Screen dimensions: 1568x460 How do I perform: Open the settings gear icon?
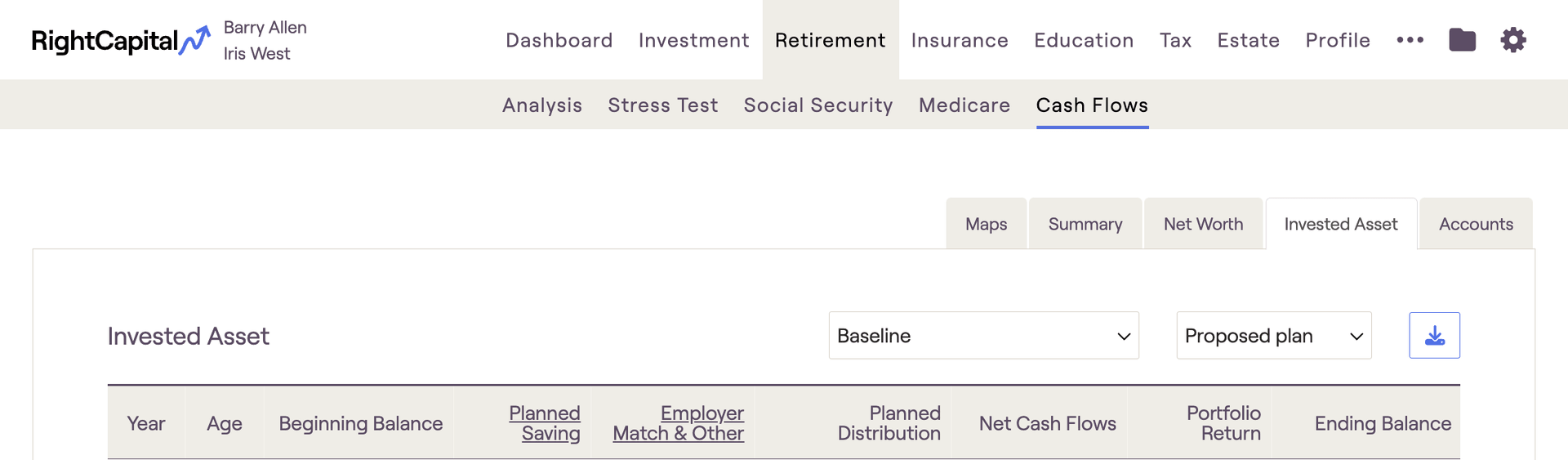tap(1512, 40)
